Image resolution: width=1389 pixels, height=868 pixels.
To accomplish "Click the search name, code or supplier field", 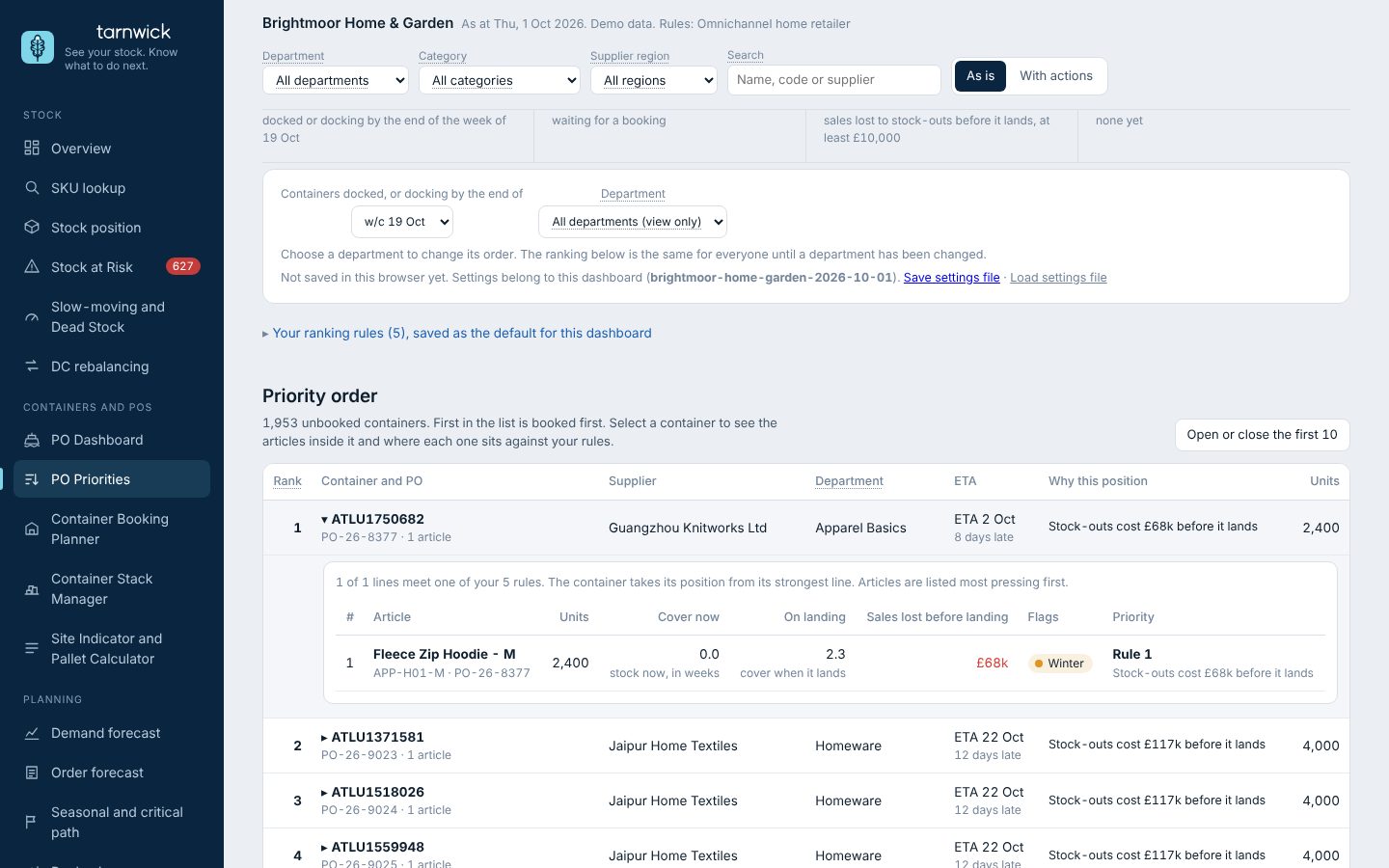I will 834,80.
